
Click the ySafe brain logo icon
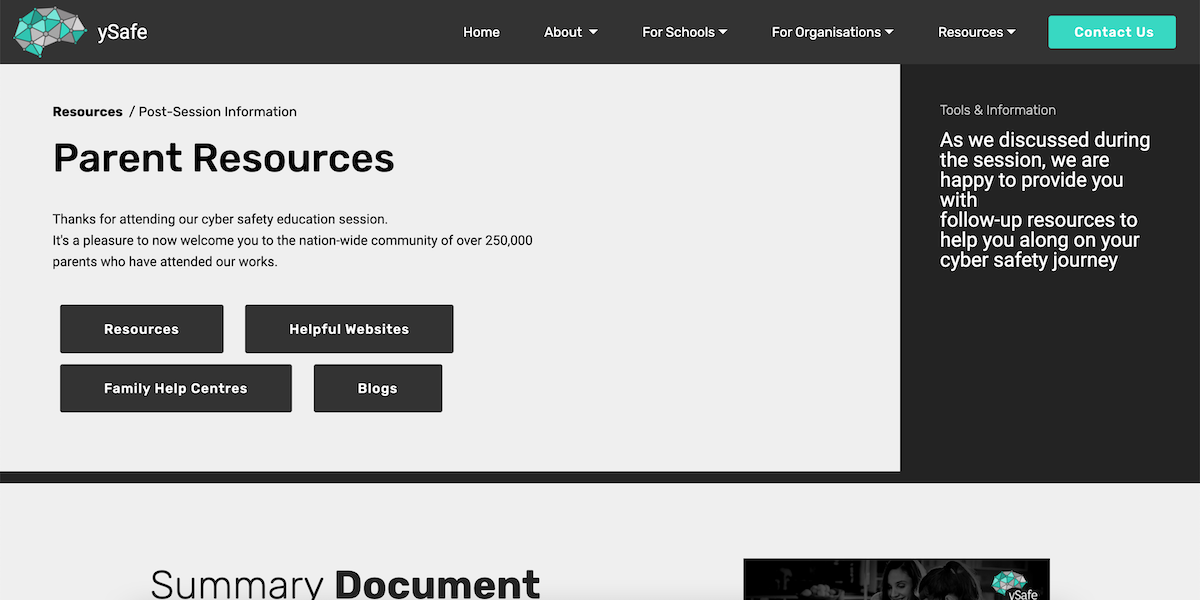tap(49, 32)
